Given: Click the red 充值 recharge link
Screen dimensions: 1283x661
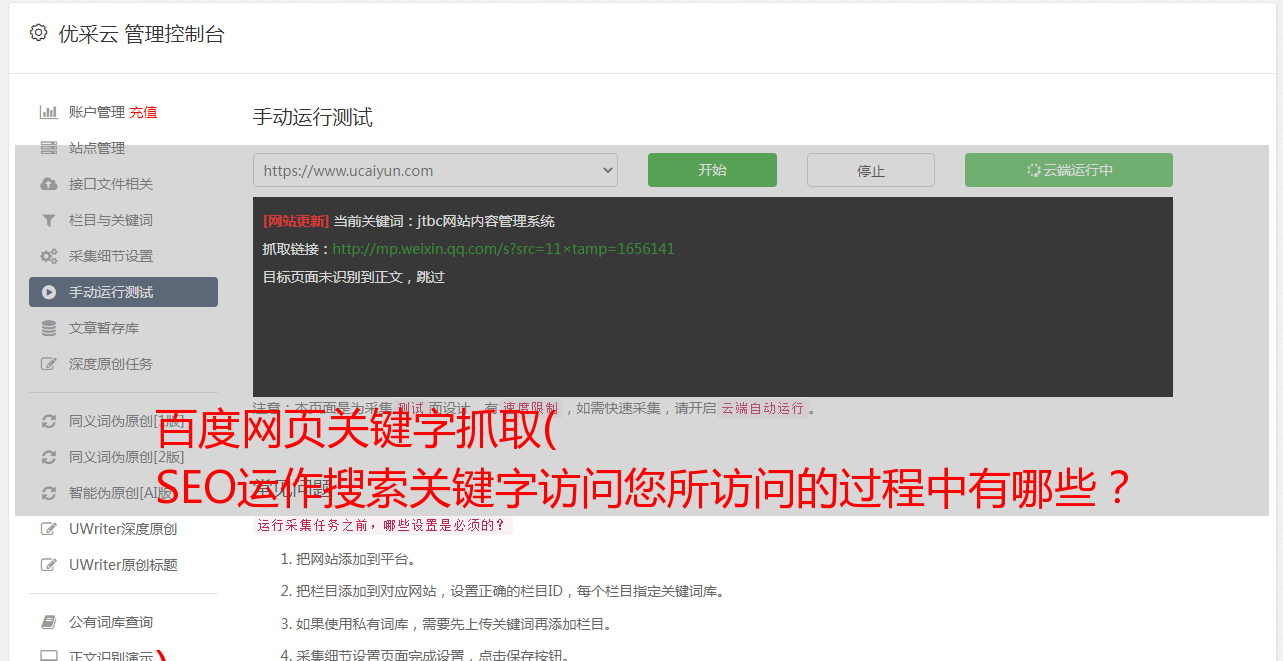Looking at the screenshot, I should click(x=143, y=112).
